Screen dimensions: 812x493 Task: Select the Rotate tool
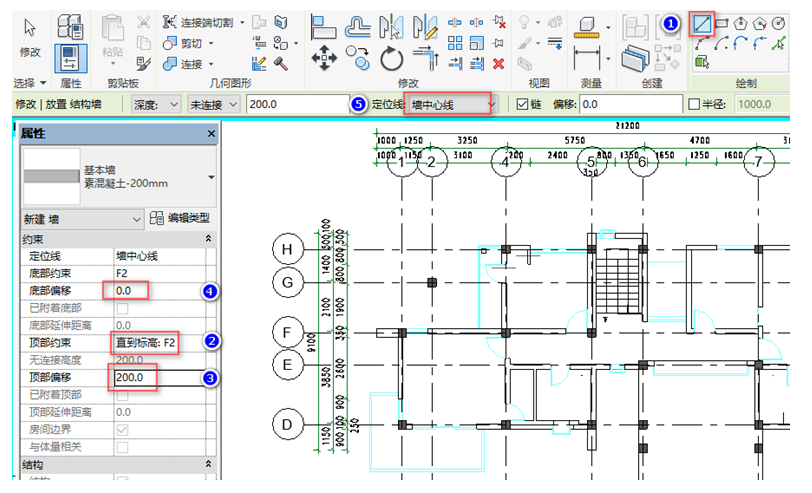392,58
